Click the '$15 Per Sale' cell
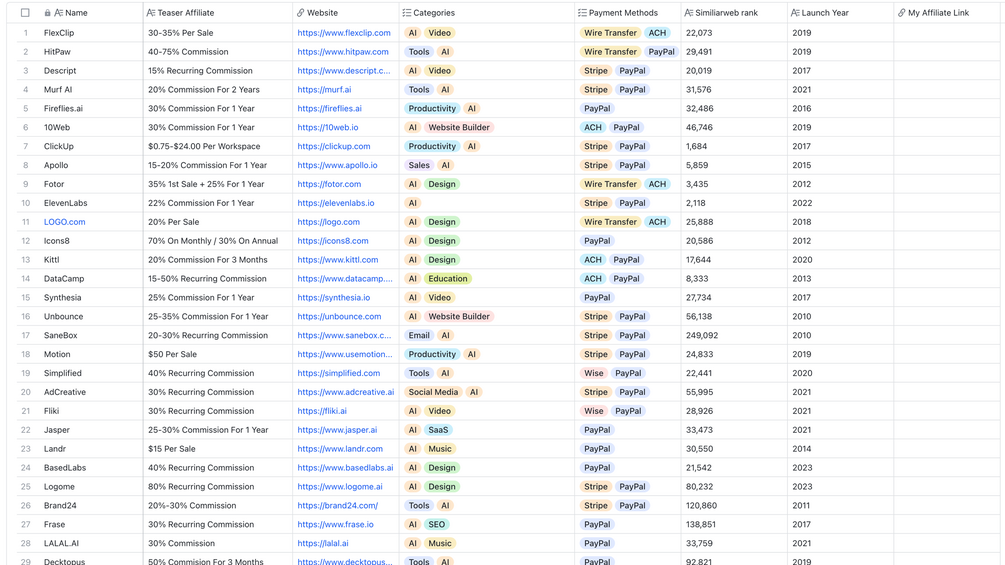 pyautogui.click(x=172, y=449)
